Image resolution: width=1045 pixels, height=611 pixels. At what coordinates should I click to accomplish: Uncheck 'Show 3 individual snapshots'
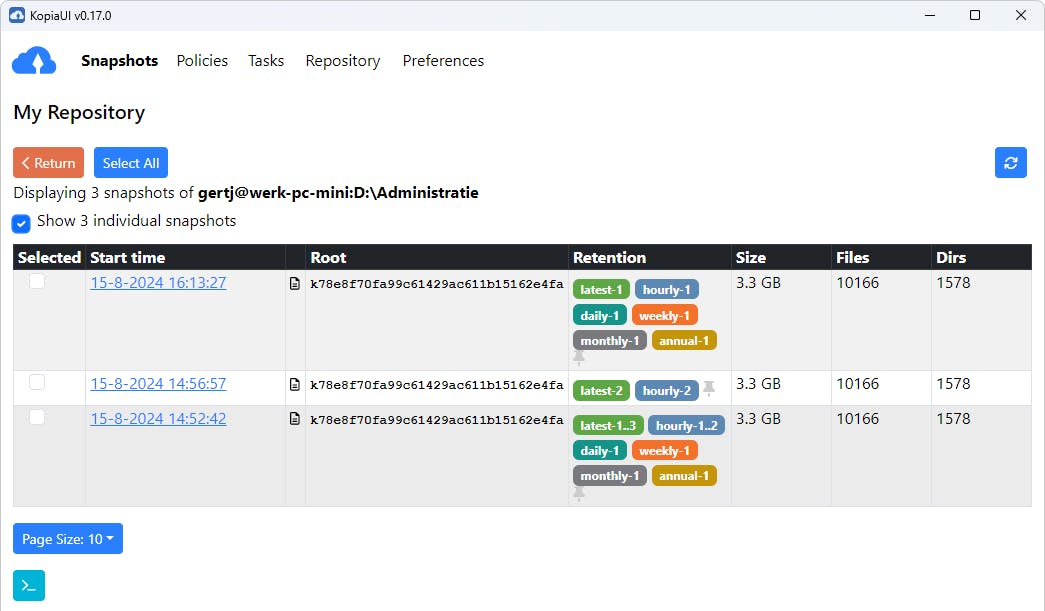click(21, 222)
